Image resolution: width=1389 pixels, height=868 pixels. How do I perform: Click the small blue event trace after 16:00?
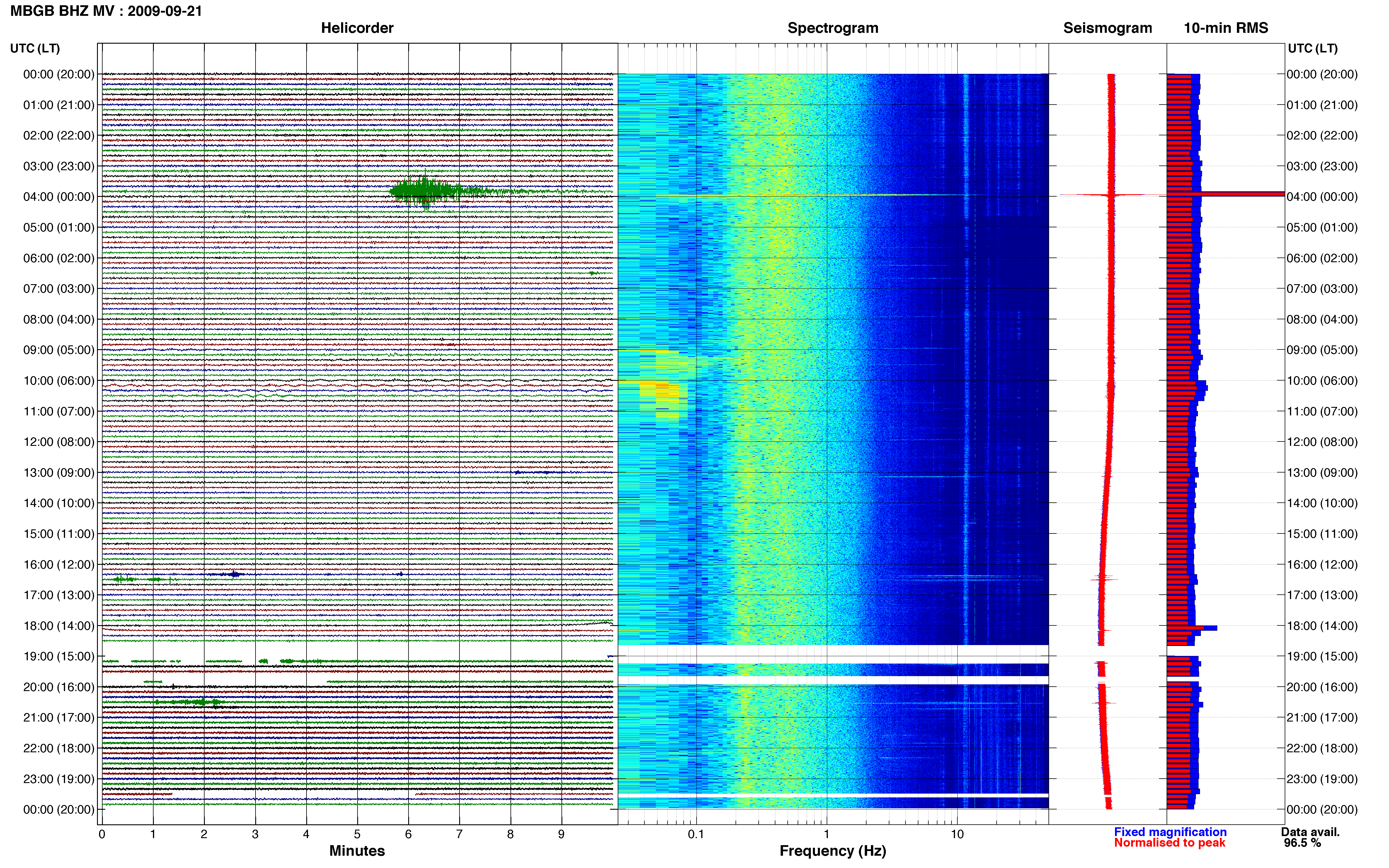click(233, 574)
